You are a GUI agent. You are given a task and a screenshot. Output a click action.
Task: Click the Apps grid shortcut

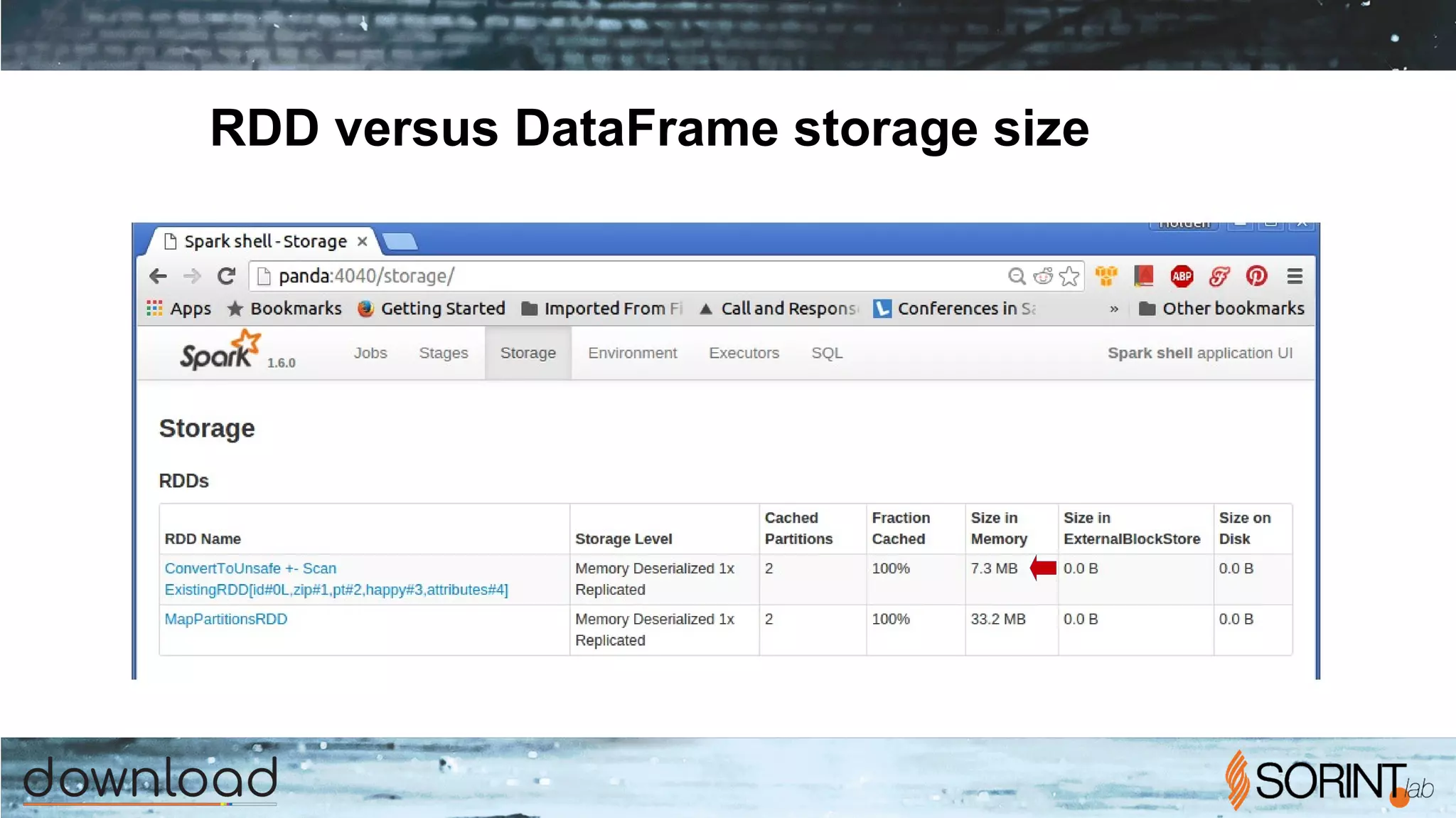(179, 309)
